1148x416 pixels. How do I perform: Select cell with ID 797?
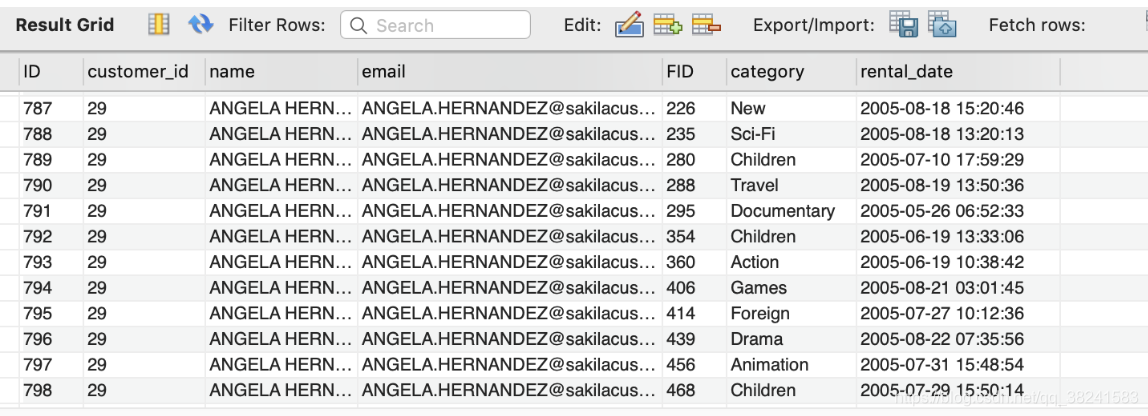[x=51, y=365]
